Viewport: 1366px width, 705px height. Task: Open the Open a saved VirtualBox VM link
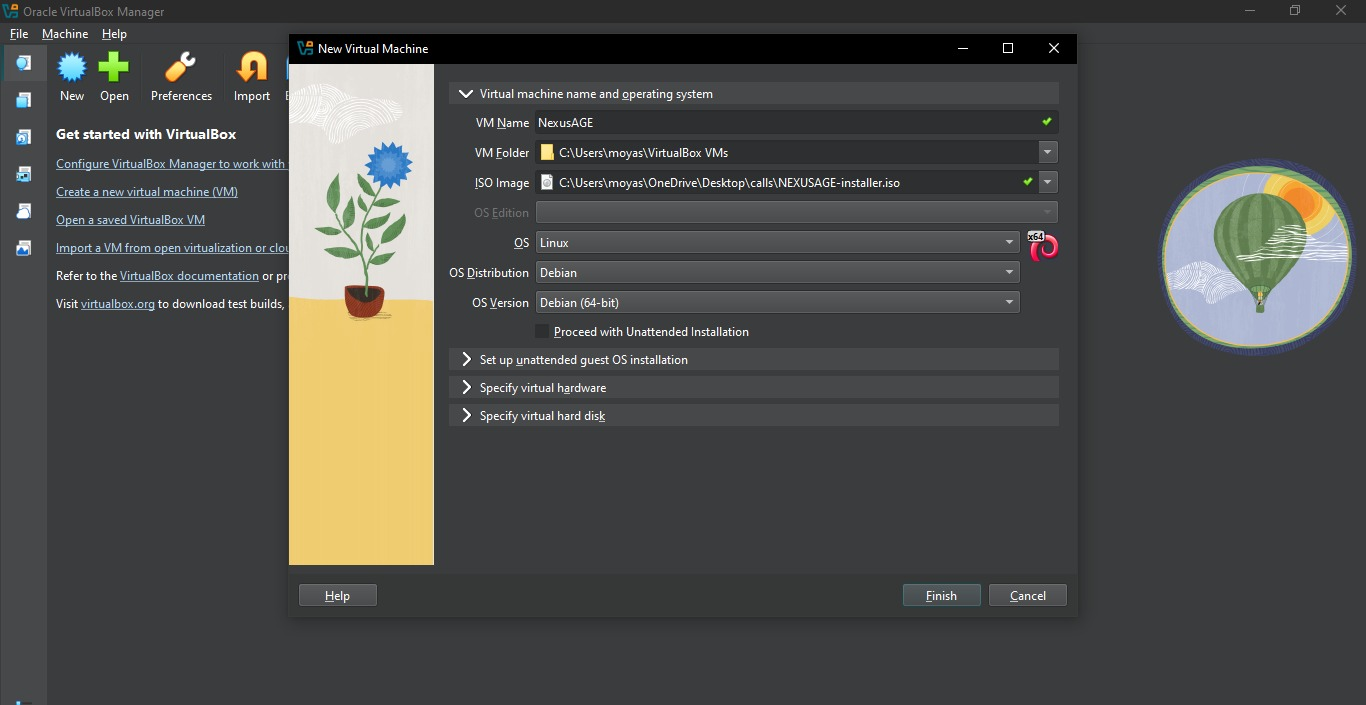click(x=130, y=220)
